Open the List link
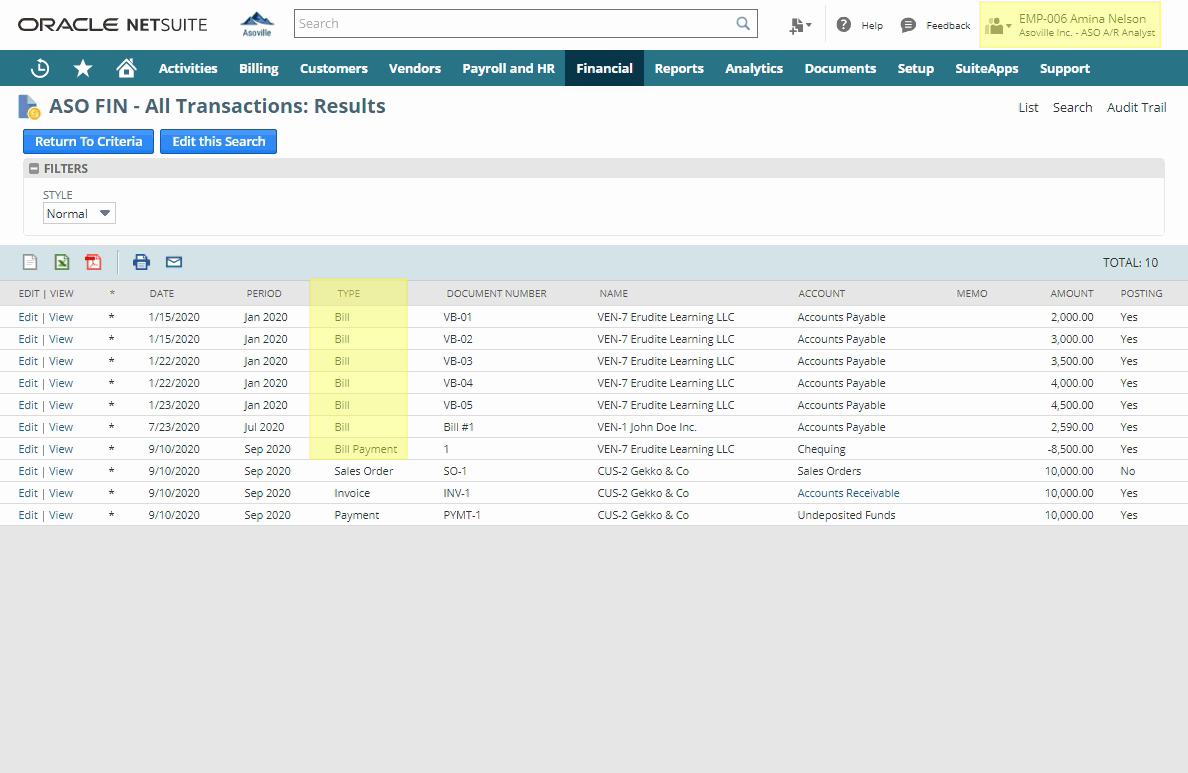1188x773 pixels. tap(1028, 108)
